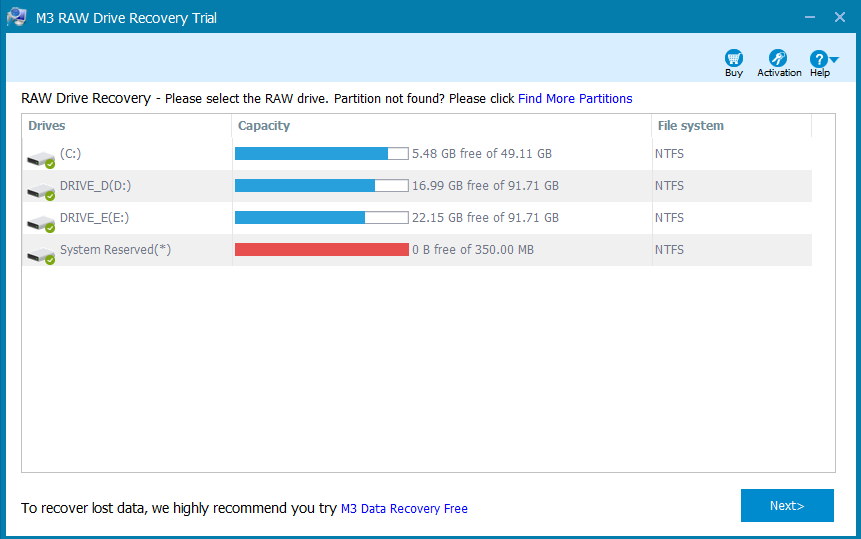Select "5.48 GB free of 49.11 GB" text
This screenshot has width=861, height=539.
[x=482, y=154]
